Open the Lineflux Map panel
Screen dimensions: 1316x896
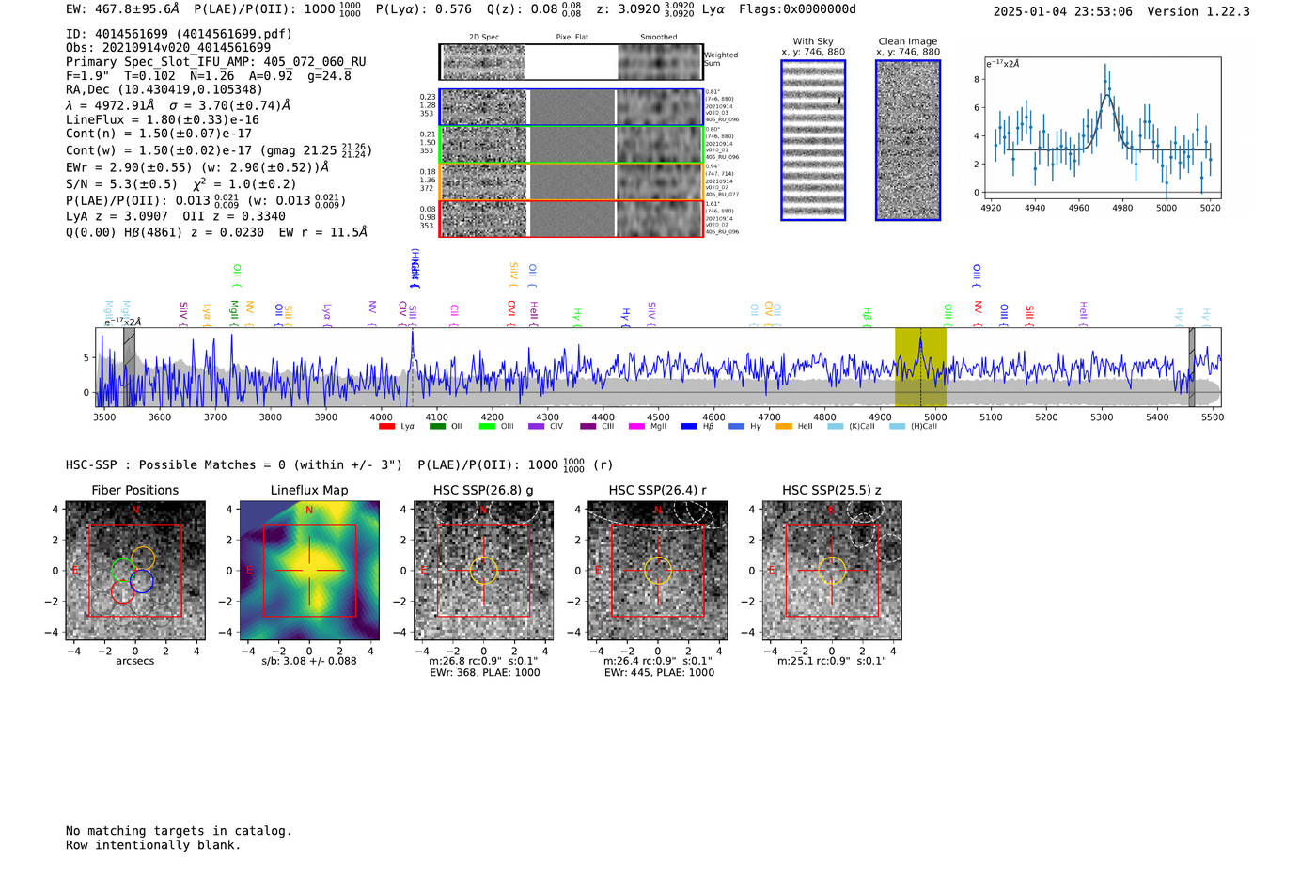[x=309, y=571]
